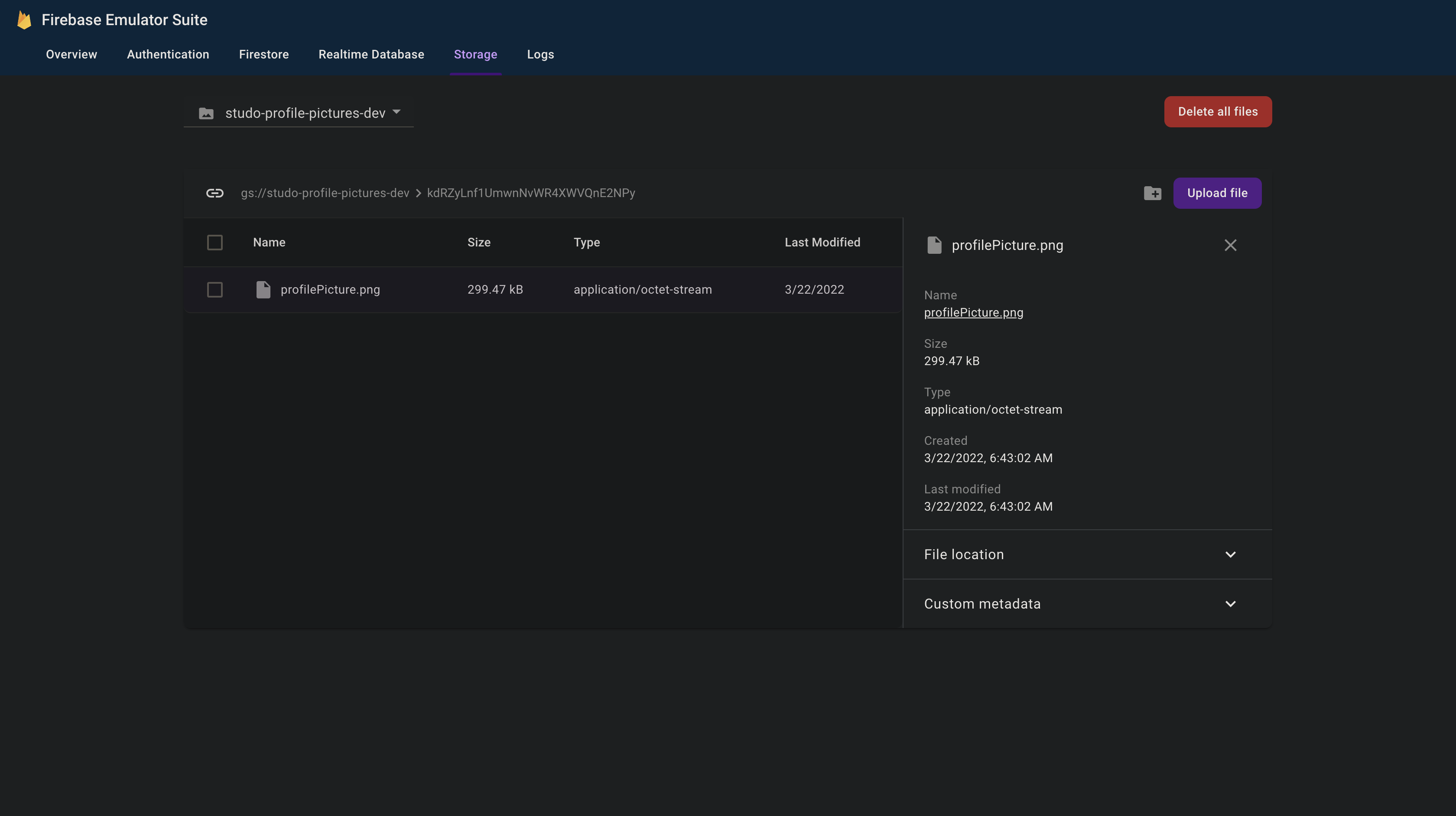Open the Realtime Database tab

pos(371,54)
